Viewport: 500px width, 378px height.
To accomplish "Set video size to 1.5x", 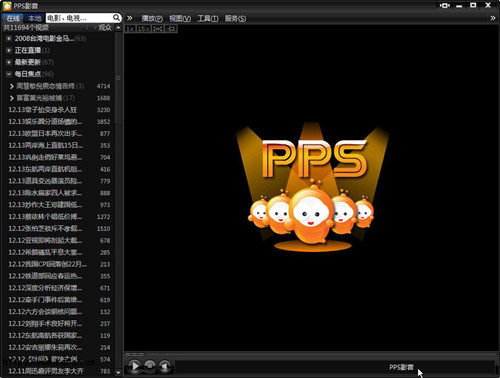I will point(144,29).
